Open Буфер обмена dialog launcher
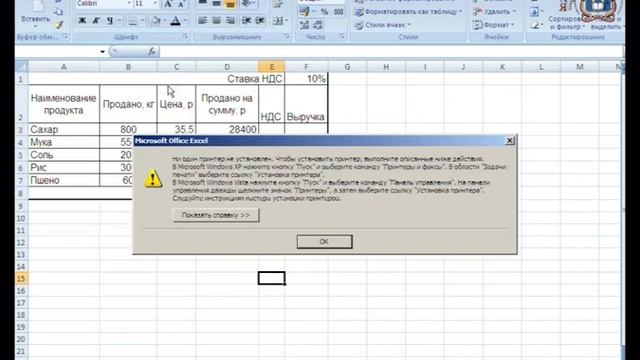 [x=66, y=37]
